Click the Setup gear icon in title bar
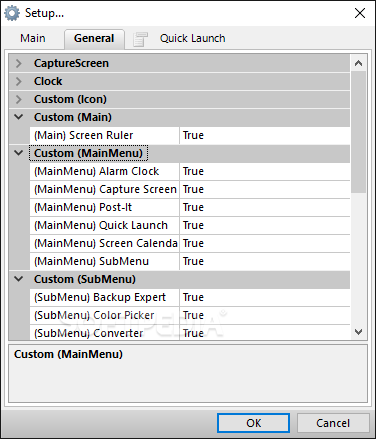Image resolution: width=376 pixels, height=439 pixels. [12, 13]
